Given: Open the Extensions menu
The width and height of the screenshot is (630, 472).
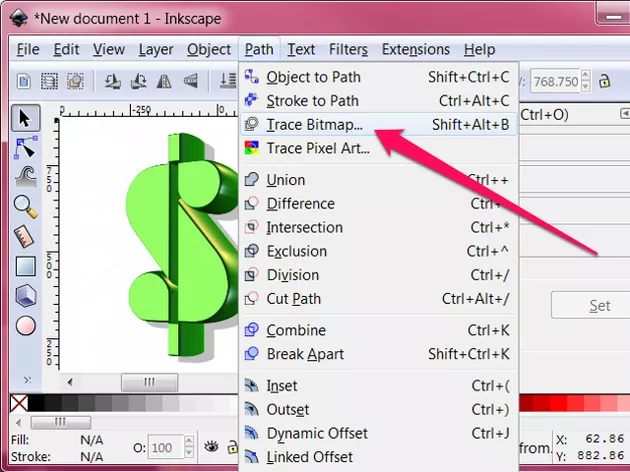Looking at the screenshot, I should tap(415, 49).
